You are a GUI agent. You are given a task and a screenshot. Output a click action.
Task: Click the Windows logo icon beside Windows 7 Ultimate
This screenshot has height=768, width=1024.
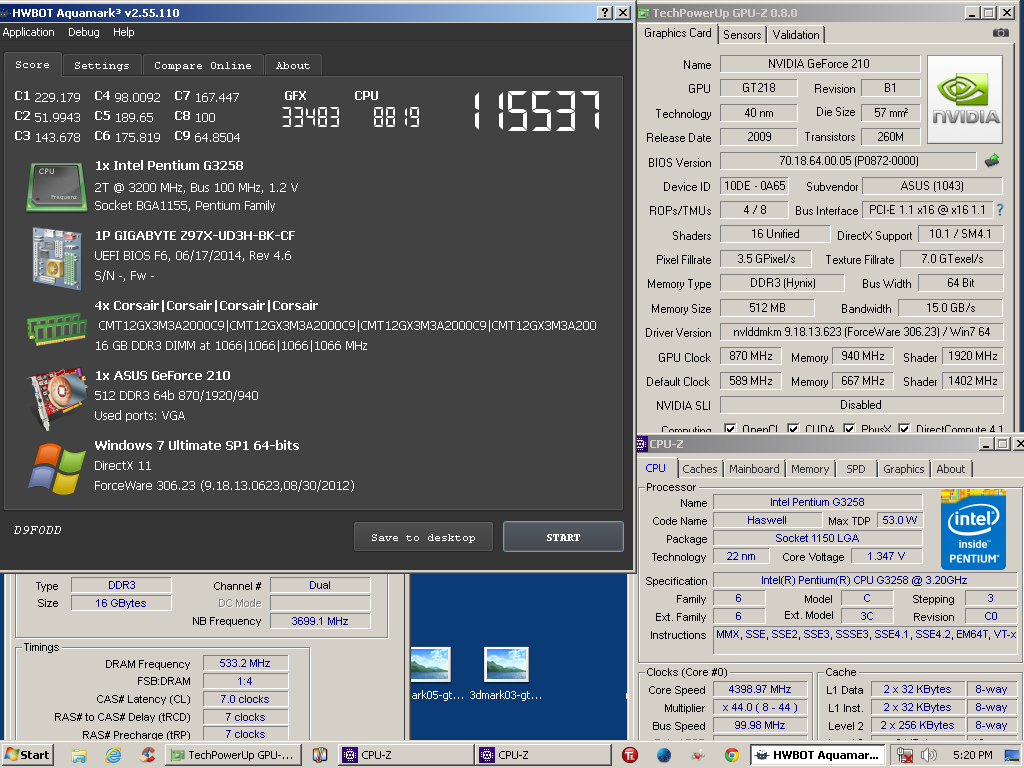coord(56,468)
